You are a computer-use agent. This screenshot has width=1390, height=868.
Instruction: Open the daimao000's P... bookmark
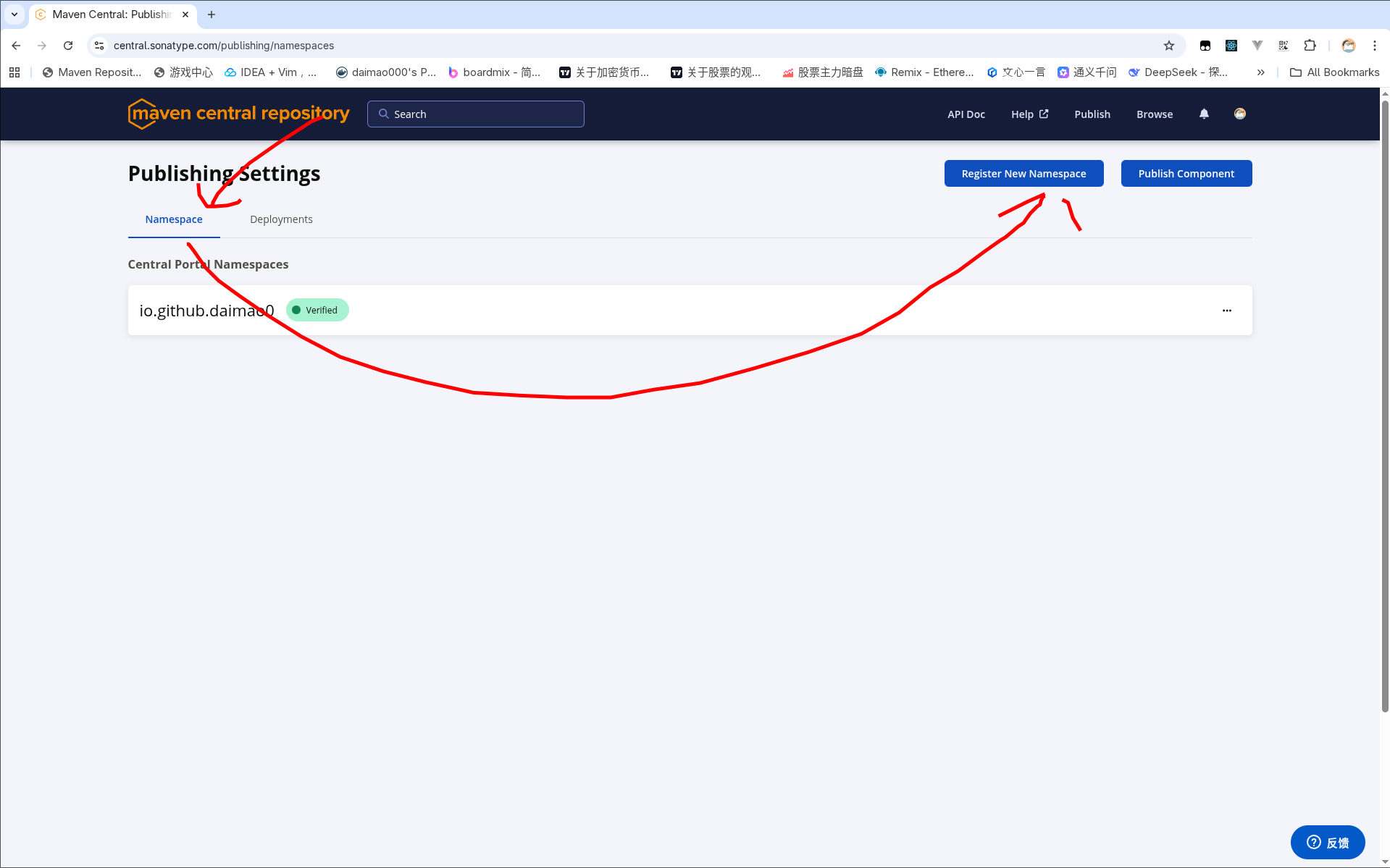[386, 72]
